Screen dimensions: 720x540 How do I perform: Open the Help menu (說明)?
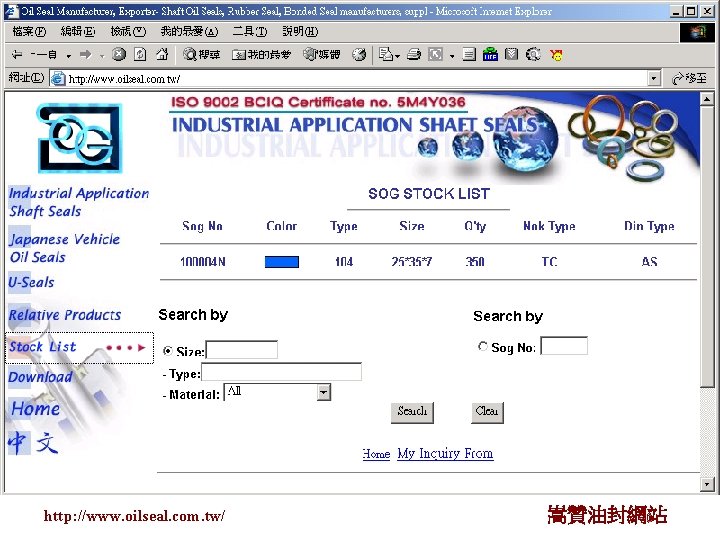[300, 31]
